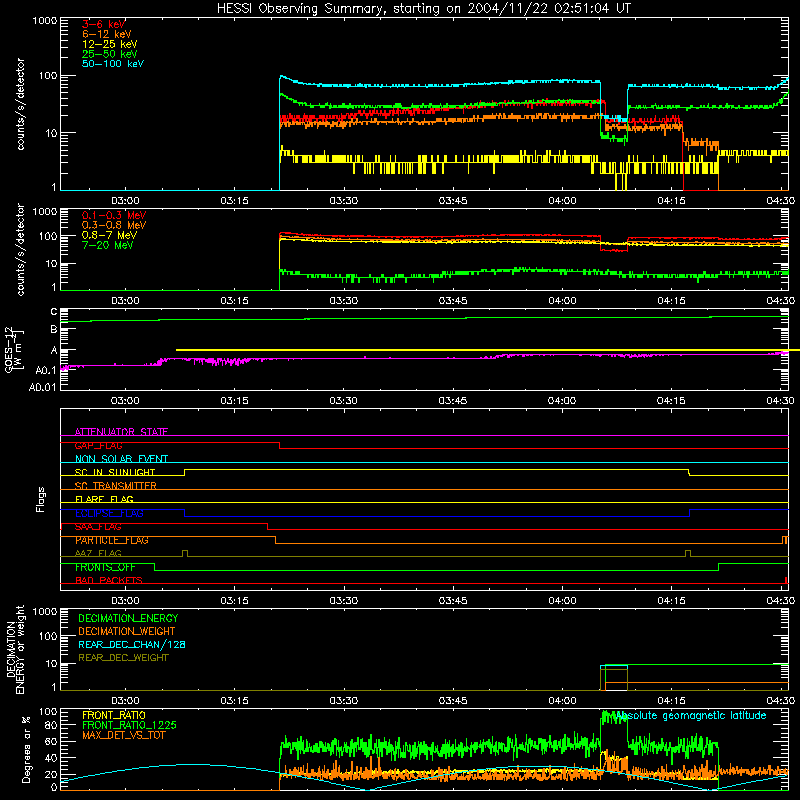Select the '12-25 keV' legend label
This screenshot has height=800, width=800.
pyautogui.click(x=109, y=44)
